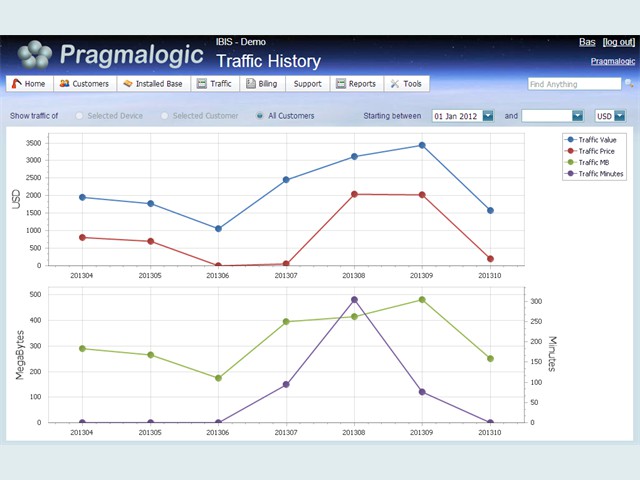Screen dimensions: 640x480
Task: Open the Tools menu
Action: pyautogui.click(x=407, y=84)
